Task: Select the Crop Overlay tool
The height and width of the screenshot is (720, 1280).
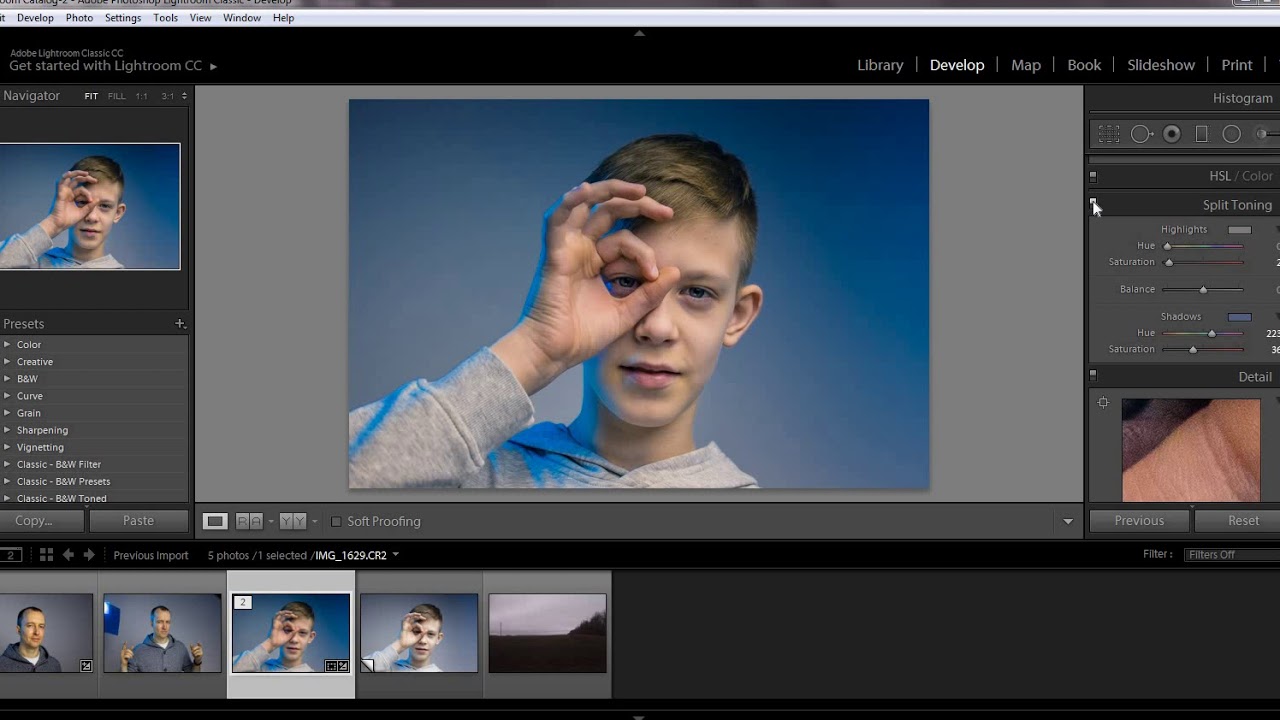Action: tap(1109, 134)
